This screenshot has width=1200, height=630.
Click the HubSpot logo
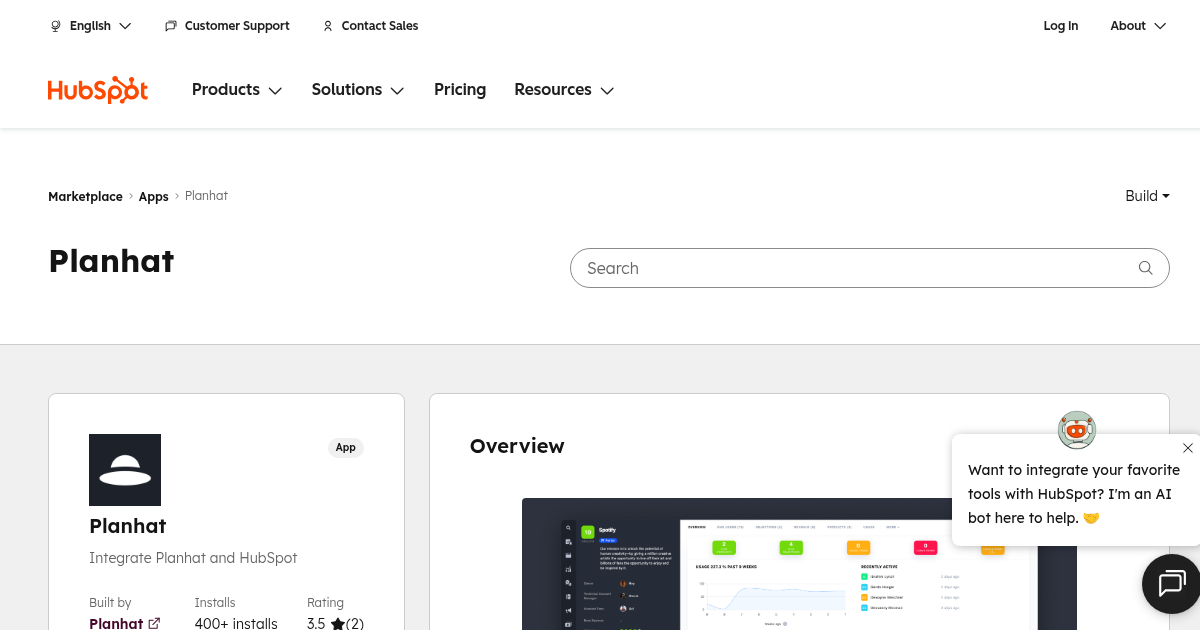coord(98,90)
